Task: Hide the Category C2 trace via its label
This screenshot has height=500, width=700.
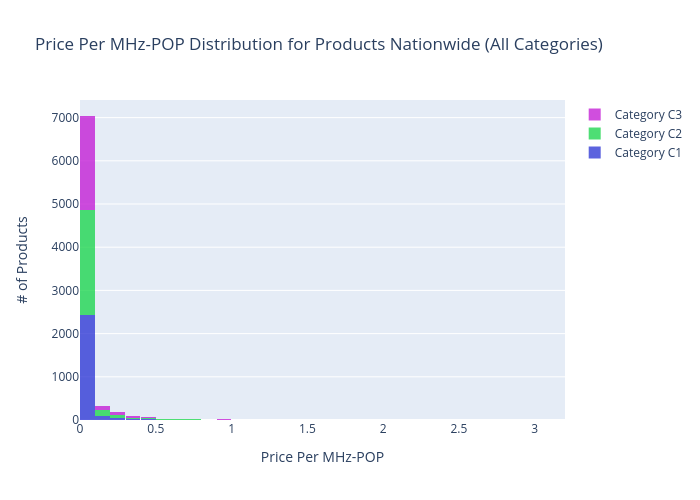Action: (648, 134)
